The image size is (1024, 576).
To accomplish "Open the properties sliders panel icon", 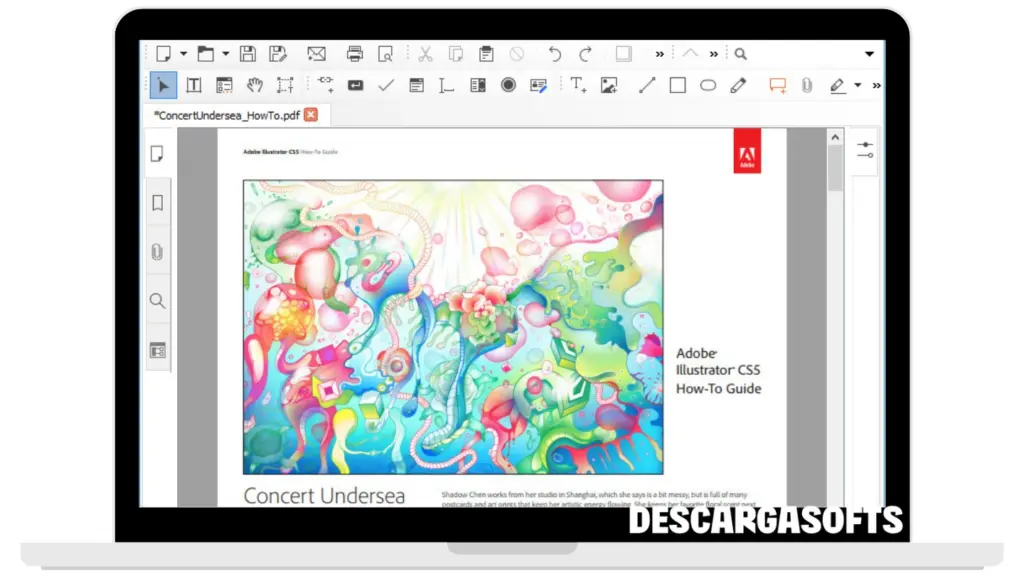I will pyautogui.click(x=865, y=150).
